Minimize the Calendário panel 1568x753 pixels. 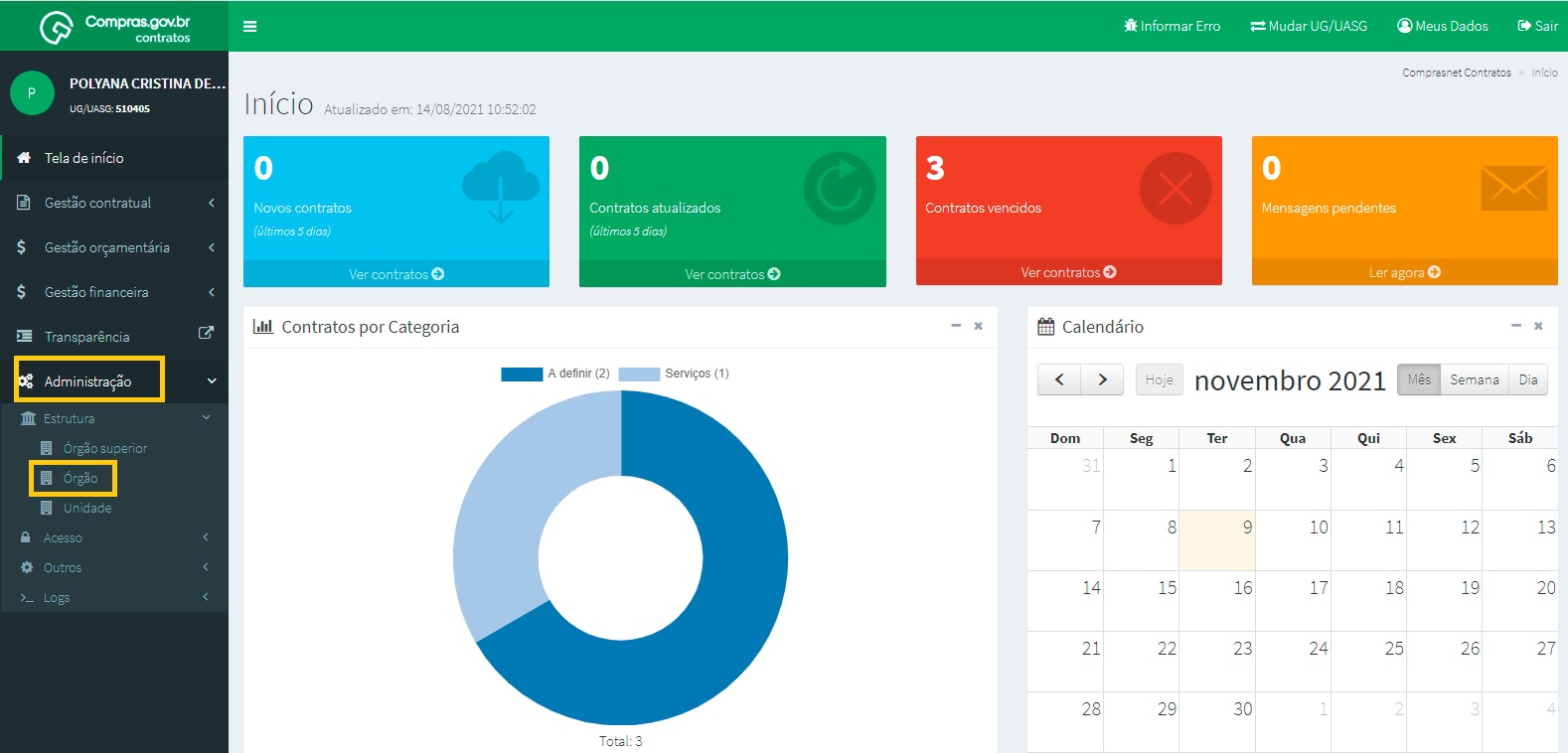pyautogui.click(x=1516, y=326)
